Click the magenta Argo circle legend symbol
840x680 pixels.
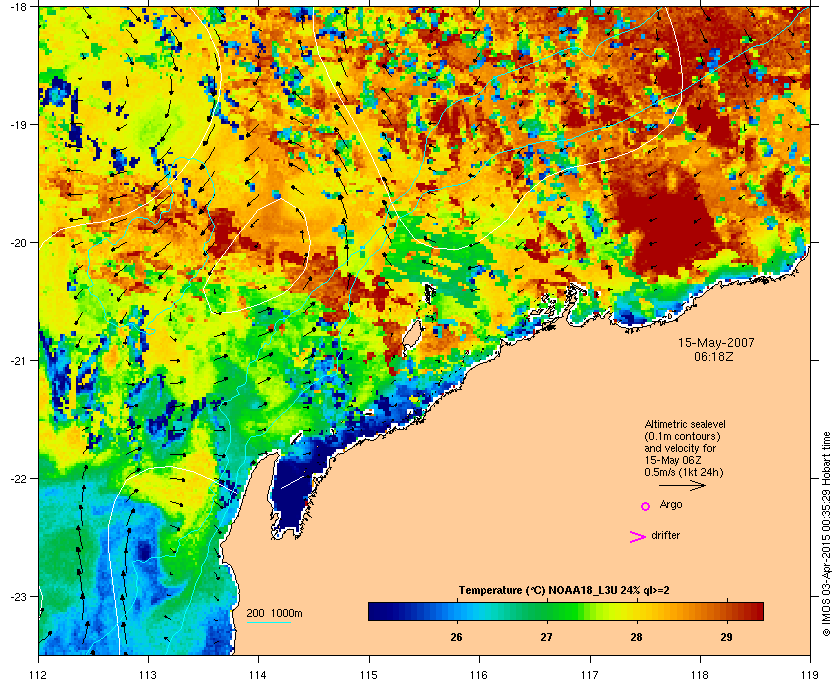coord(646,506)
